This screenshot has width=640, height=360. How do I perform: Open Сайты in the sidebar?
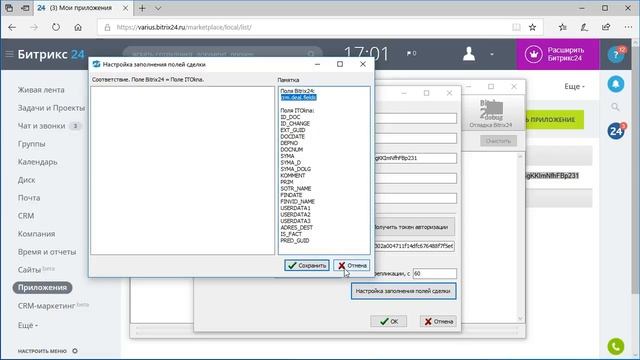pos(29,270)
